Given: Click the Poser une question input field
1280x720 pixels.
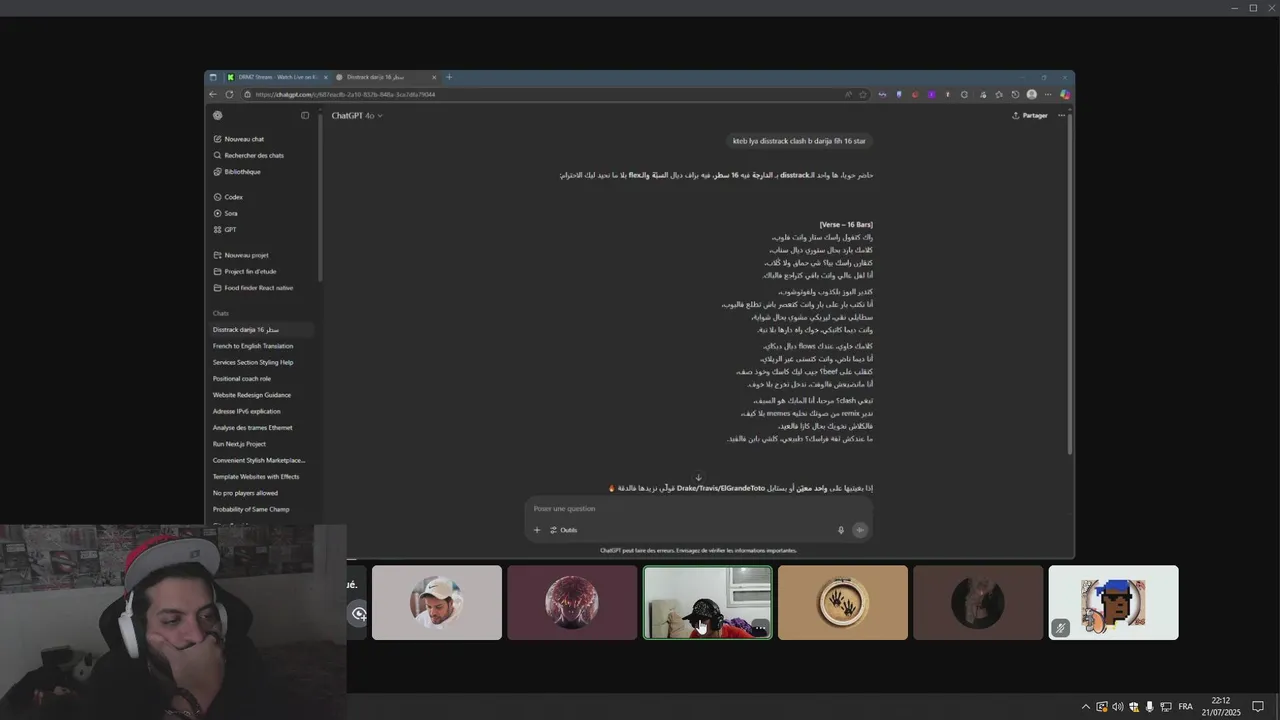Looking at the screenshot, I should pos(698,509).
